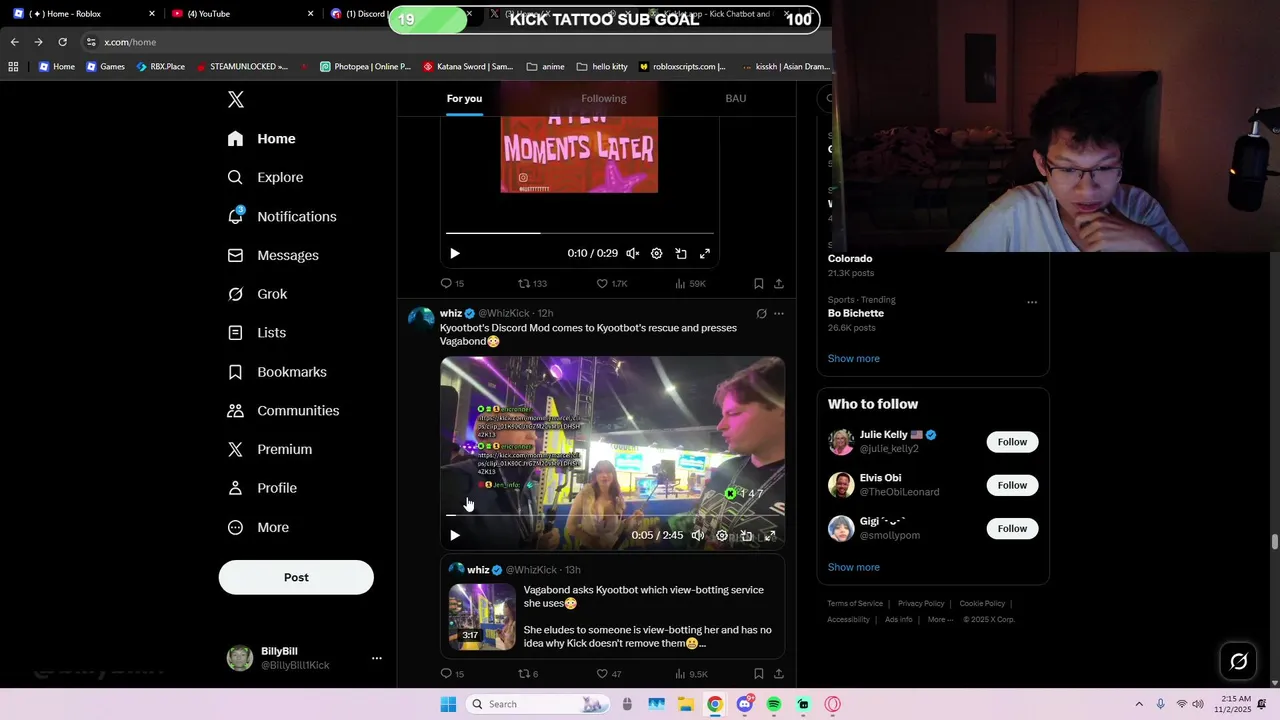The image size is (1280, 720).
Task: Reload the browser page
Action: pyautogui.click(x=62, y=42)
